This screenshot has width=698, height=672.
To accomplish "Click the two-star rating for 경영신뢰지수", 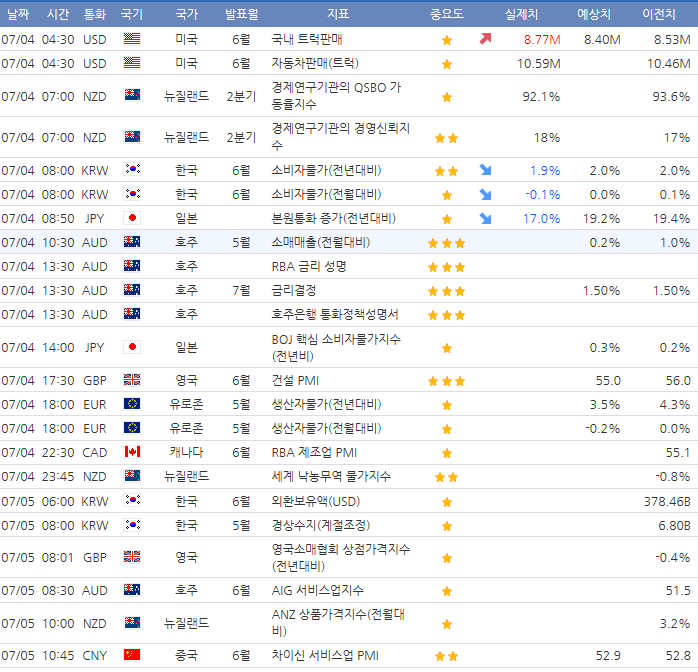I will [446, 138].
